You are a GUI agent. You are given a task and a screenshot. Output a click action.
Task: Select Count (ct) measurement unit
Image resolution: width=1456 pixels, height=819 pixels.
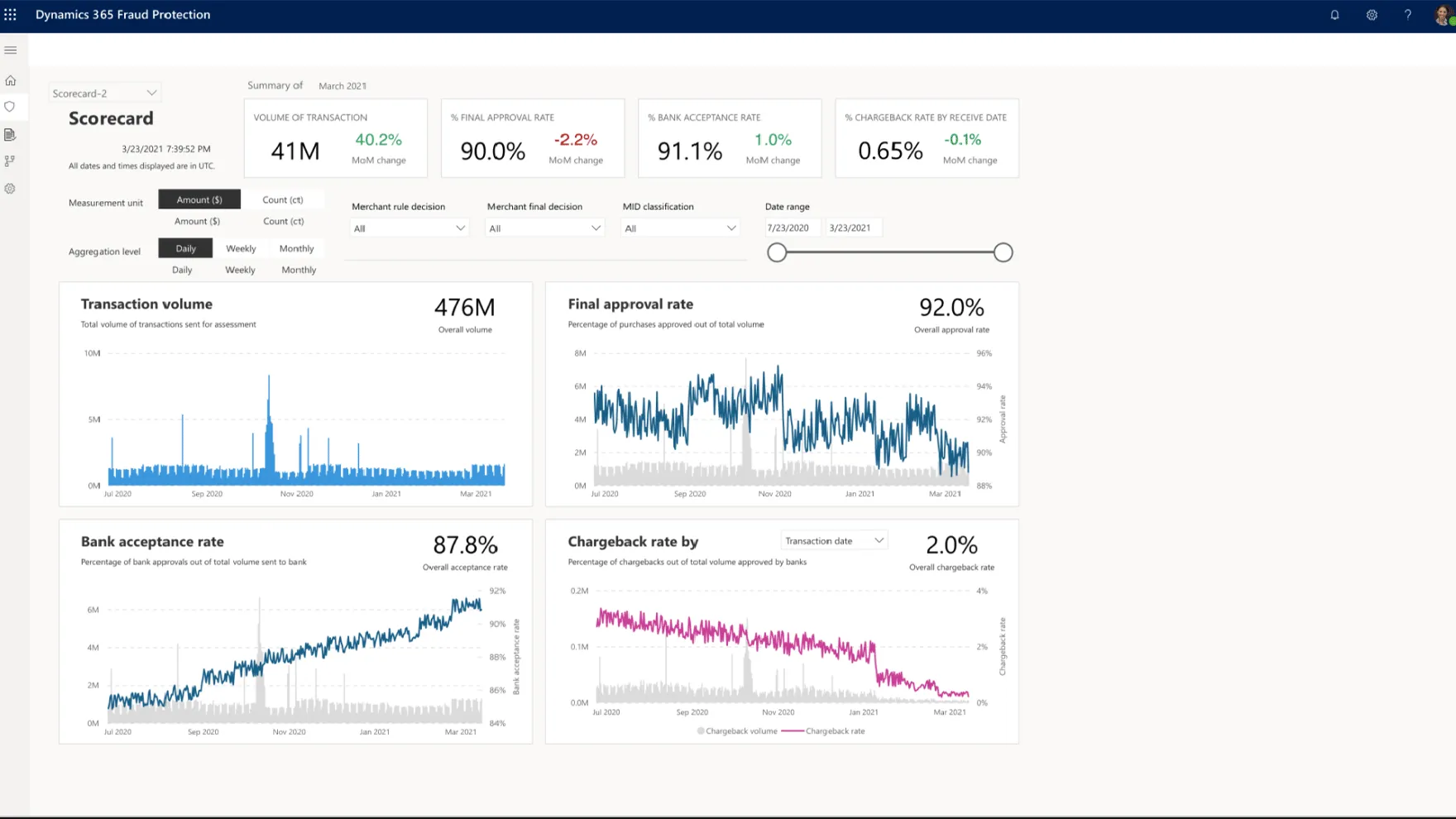[x=282, y=199]
